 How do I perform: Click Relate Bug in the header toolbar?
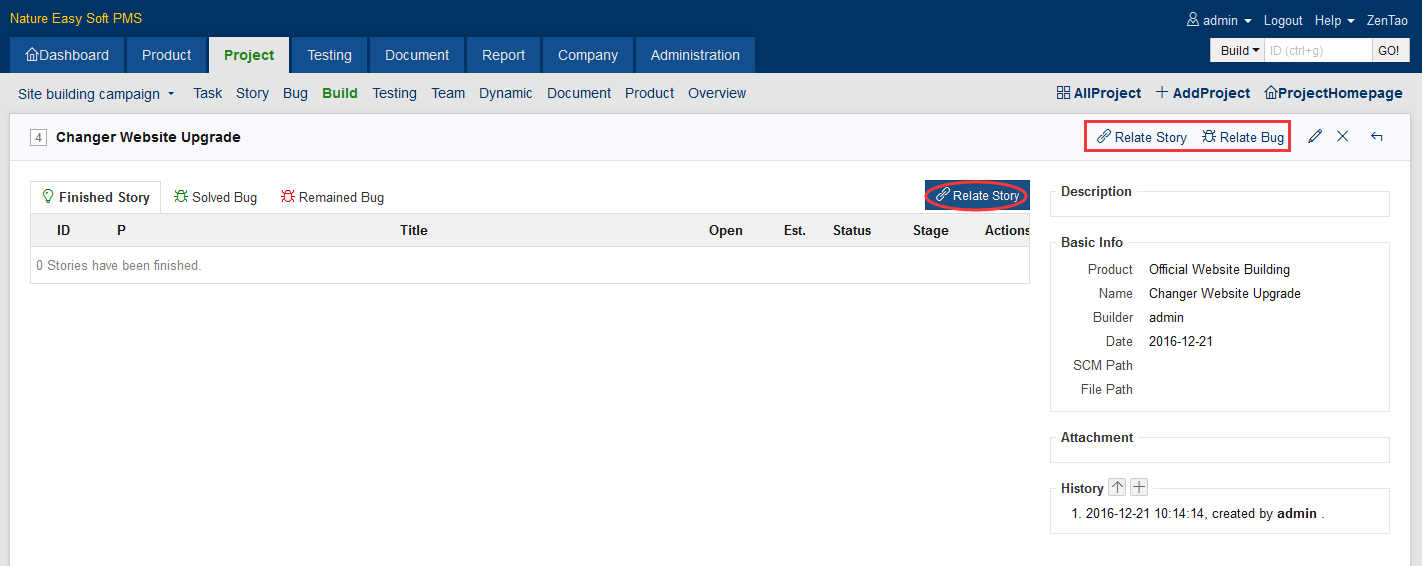click(1243, 137)
